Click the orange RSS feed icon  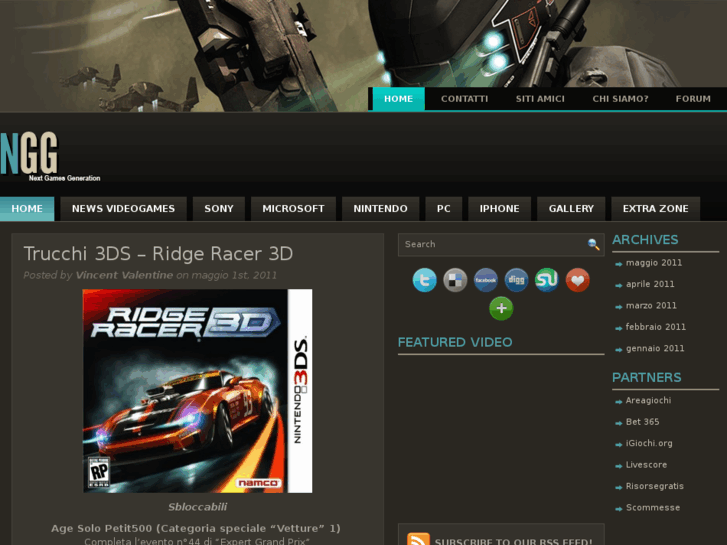[x=418, y=539]
